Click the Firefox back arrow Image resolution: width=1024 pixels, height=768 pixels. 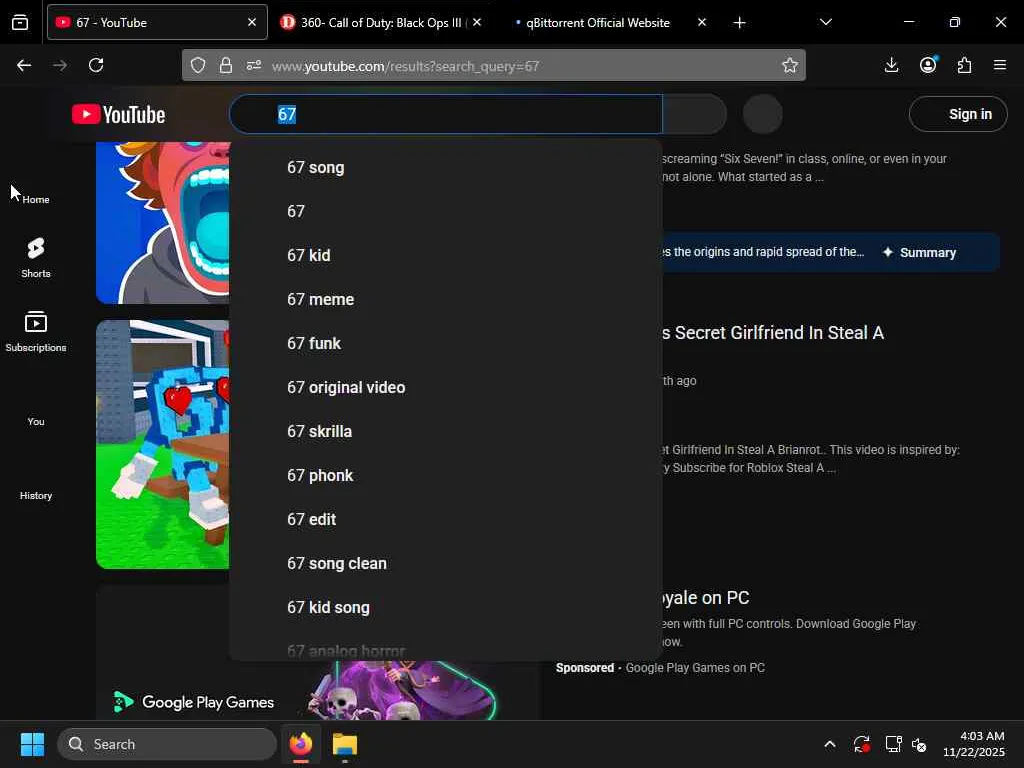point(24,65)
